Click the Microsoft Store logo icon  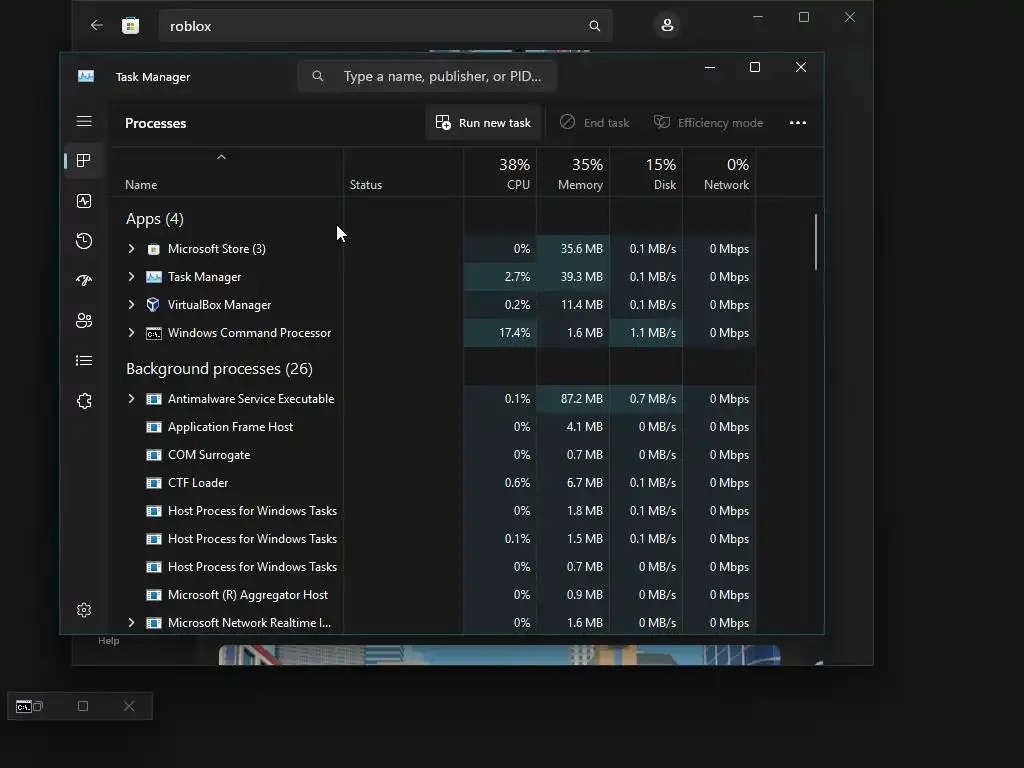pyautogui.click(x=131, y=25)
